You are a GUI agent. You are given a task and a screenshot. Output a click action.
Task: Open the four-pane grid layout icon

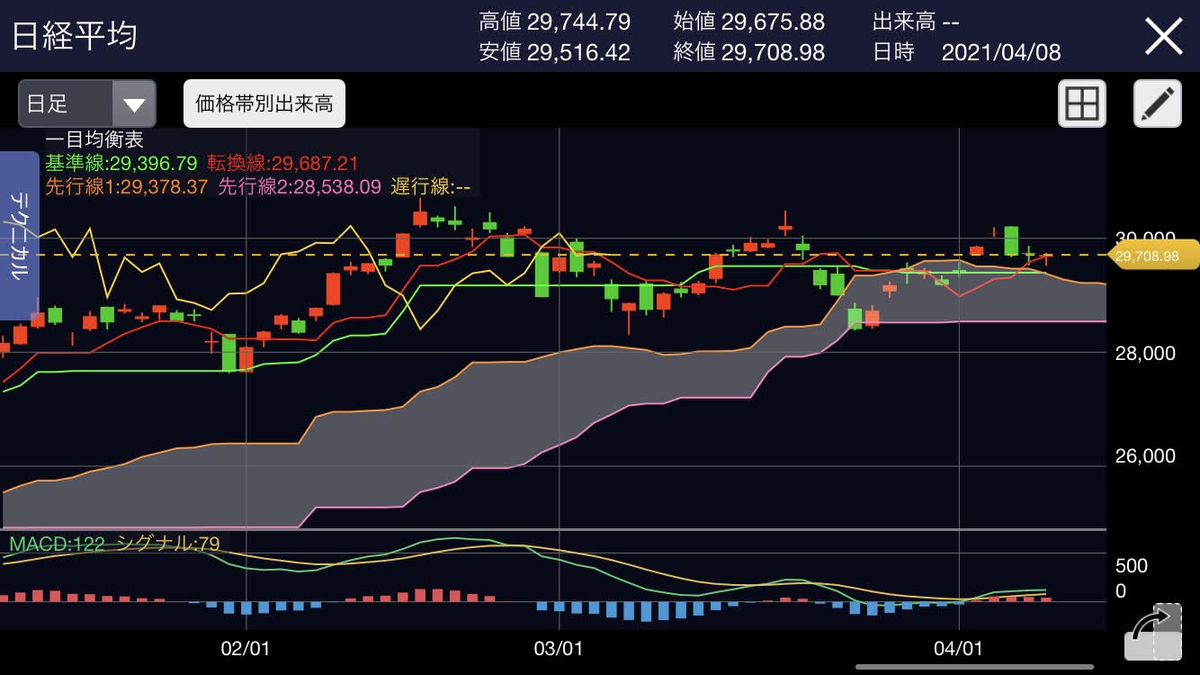click(x=1082, y=103)
